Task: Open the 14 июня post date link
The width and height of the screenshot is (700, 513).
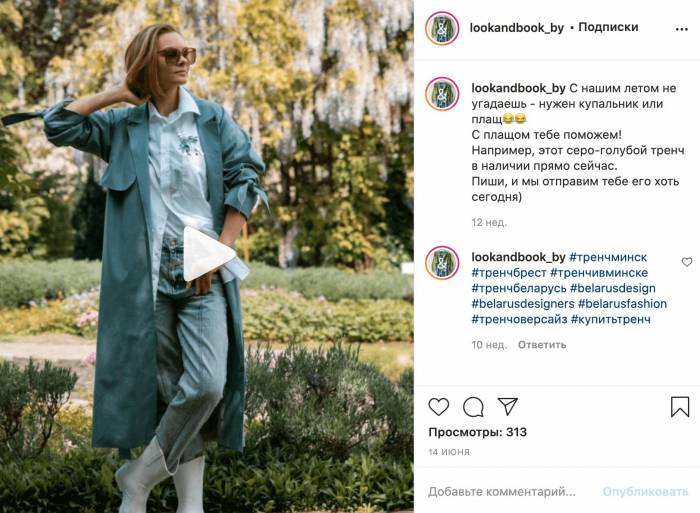Action: 449,452
